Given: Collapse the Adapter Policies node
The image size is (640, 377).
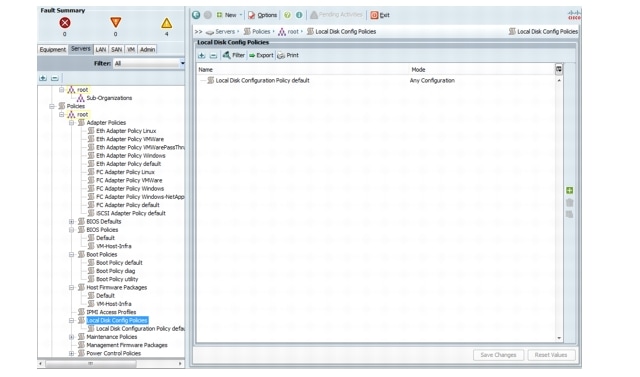Looking at the screenshot, I should pyautogui.click(x=71, y=123).
